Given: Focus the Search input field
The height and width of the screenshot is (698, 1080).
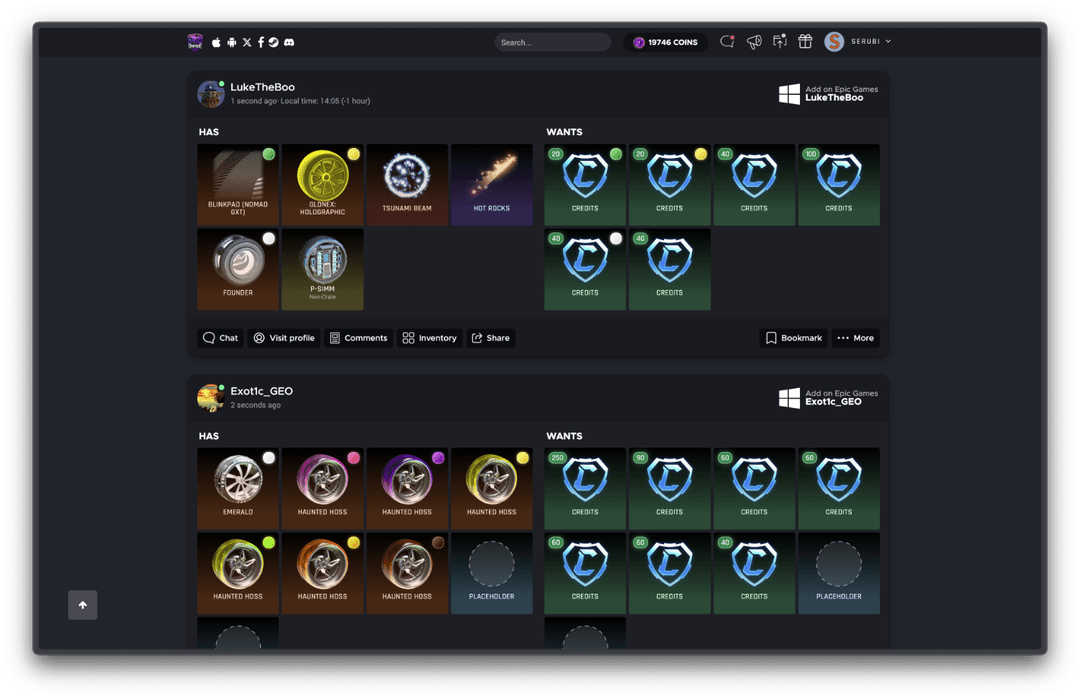Looking at the screenshot, I should pos(552,42).
